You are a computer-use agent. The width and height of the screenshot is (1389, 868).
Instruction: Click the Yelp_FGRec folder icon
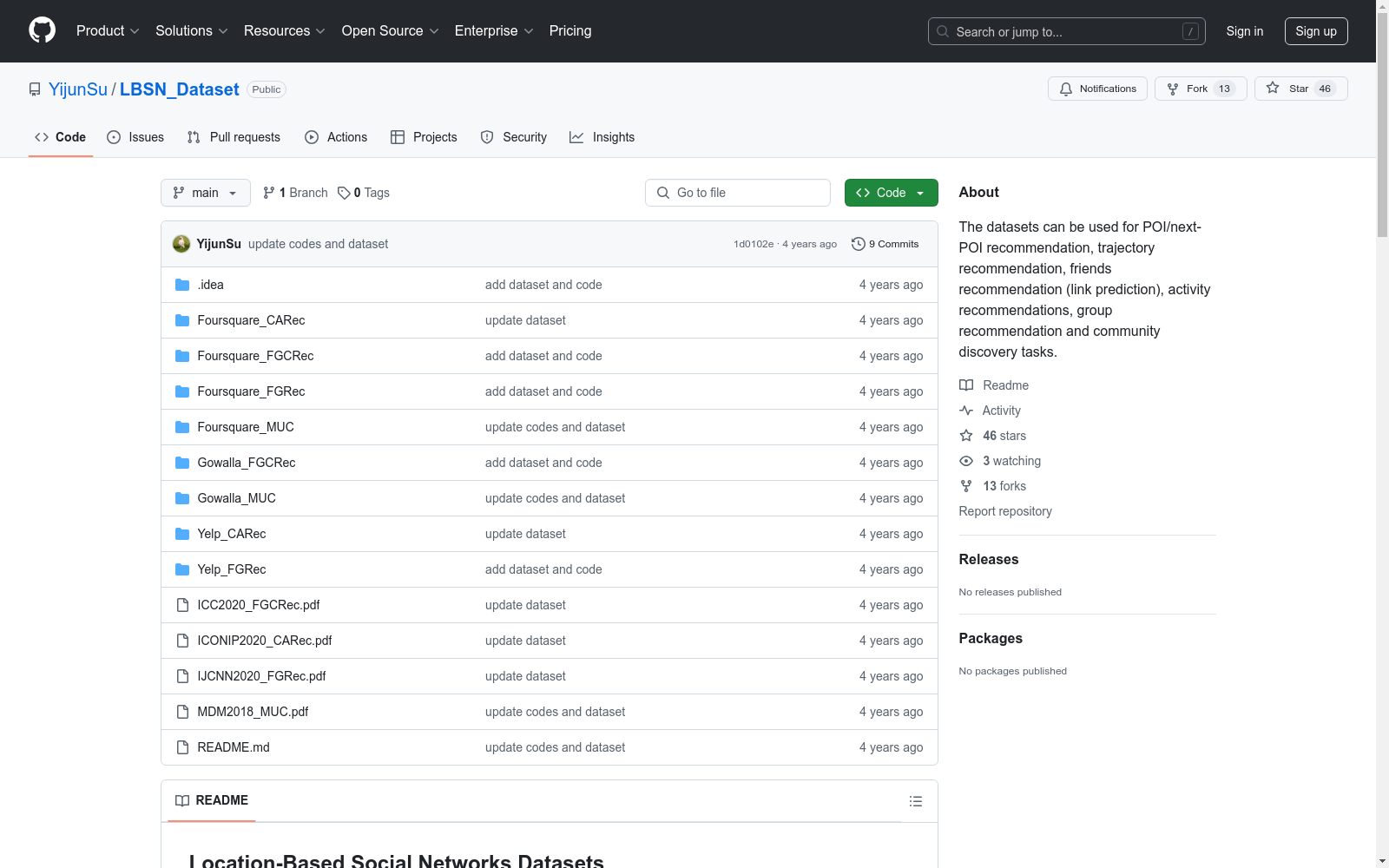[x=182, y=569]
